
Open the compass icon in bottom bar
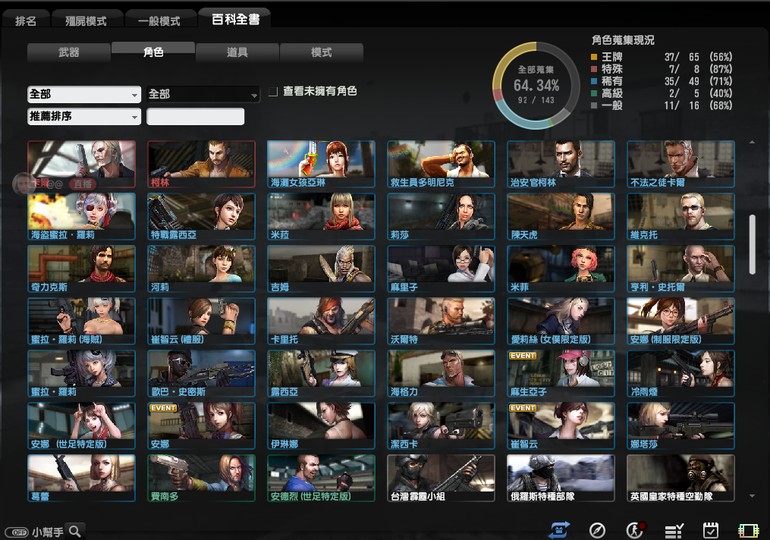click(x=597, y=530)
